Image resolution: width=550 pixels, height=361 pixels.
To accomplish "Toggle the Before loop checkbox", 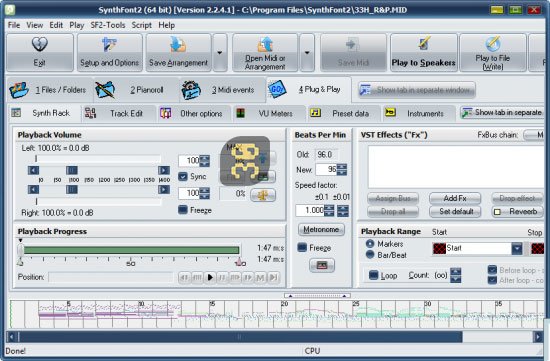I will pyautogui.click(x=492, y=270).
